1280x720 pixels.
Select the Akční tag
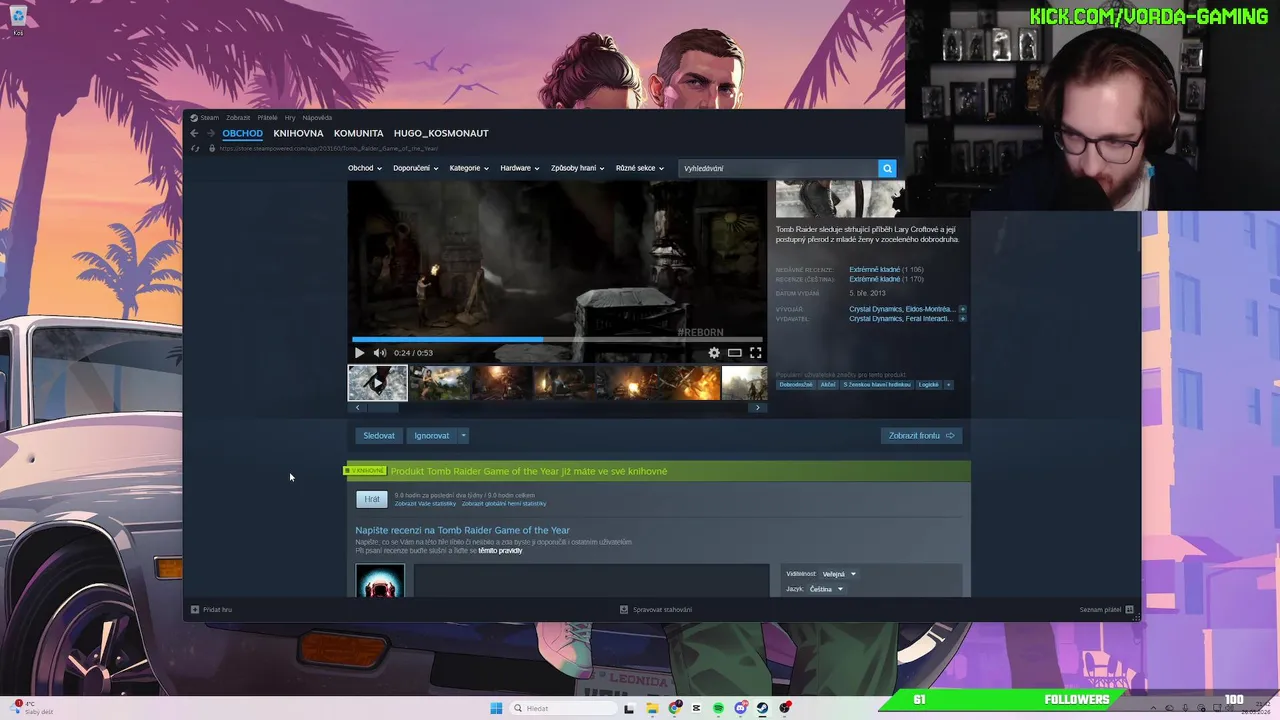tap(828, 385)
